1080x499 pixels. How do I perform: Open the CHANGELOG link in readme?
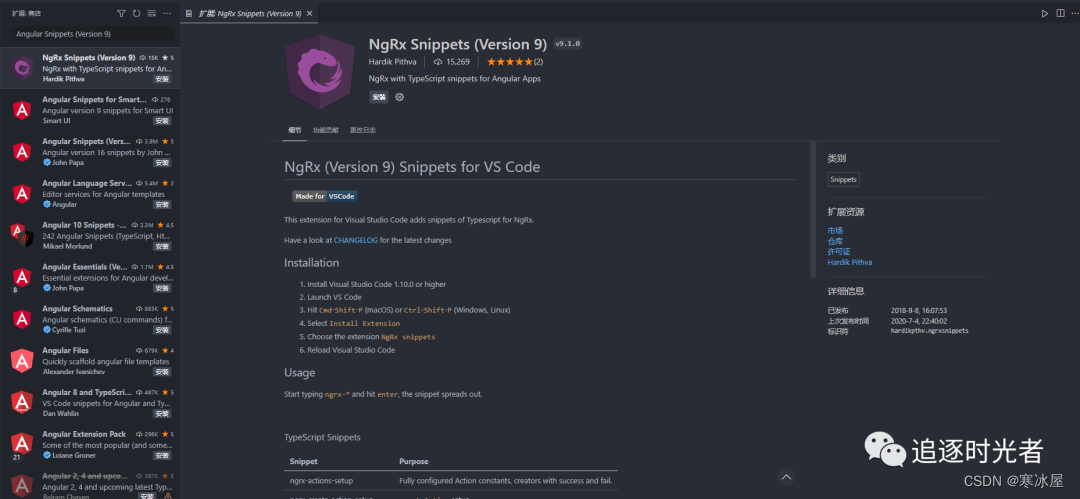356,241
